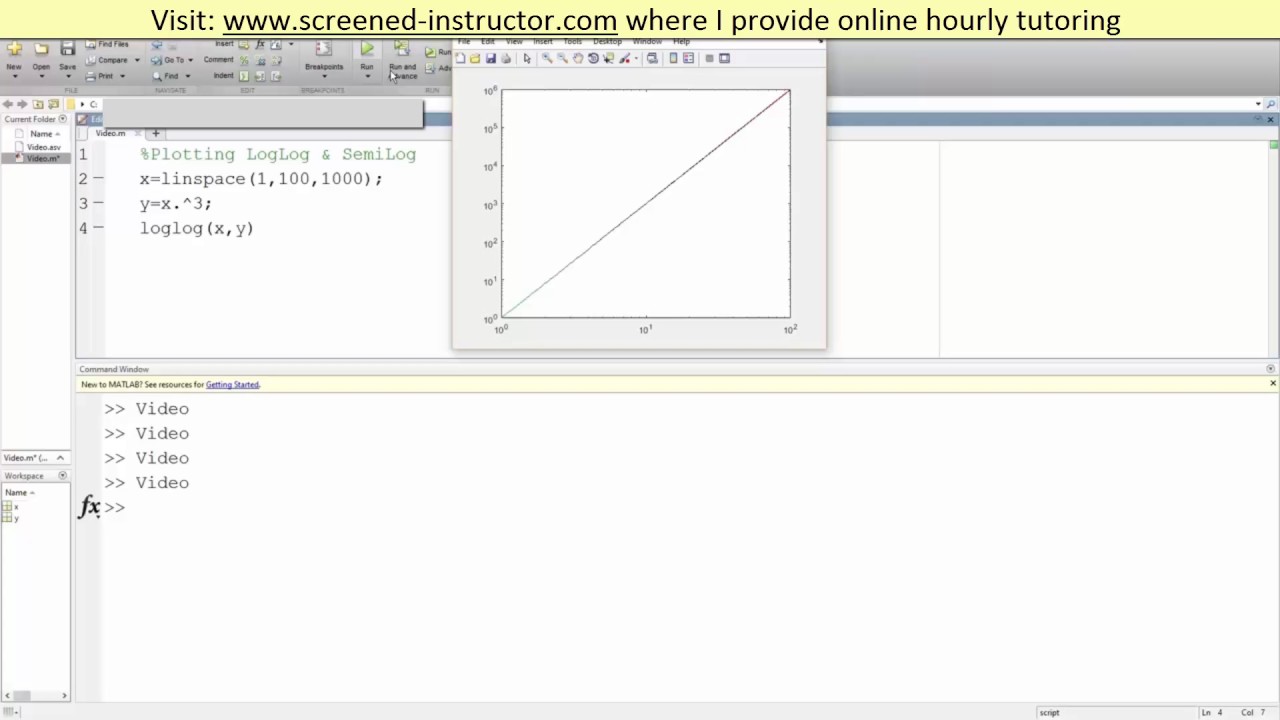Click the Compare tool
The width and height of the screenshot is (1280, 720).
coord(106,60)
